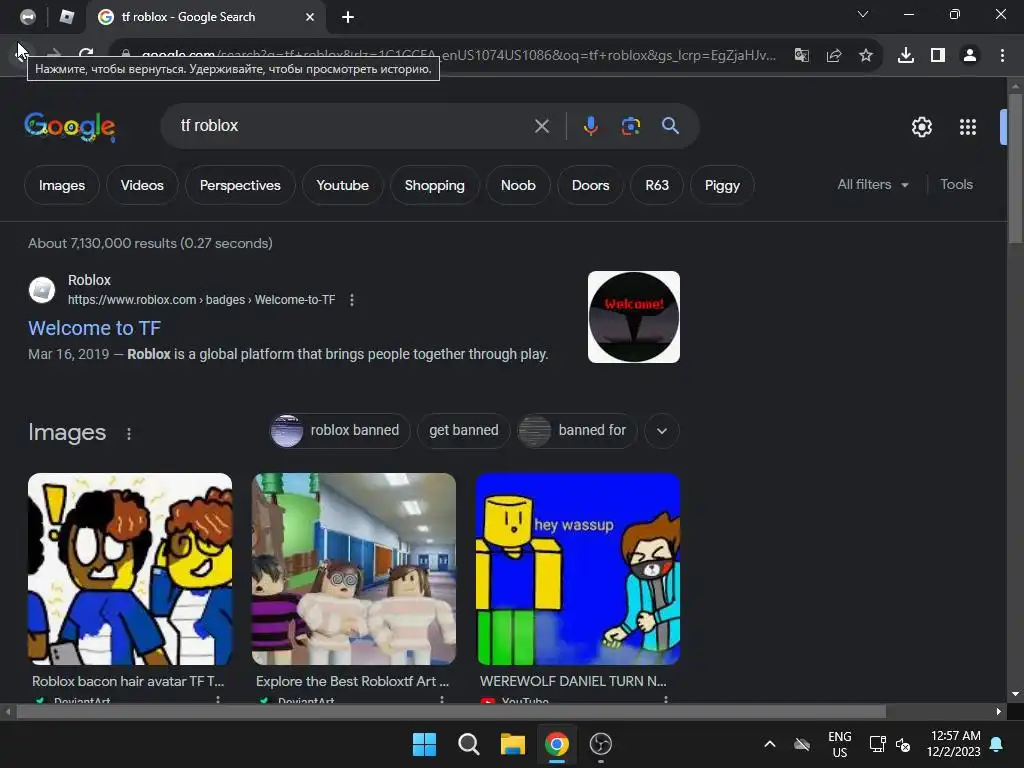Select the get banned image chip

pyautogui.click(x=464, y=431)
